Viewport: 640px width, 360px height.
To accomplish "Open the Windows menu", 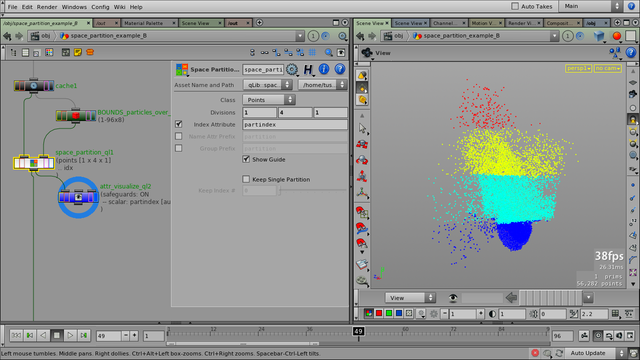I will 74,7.
